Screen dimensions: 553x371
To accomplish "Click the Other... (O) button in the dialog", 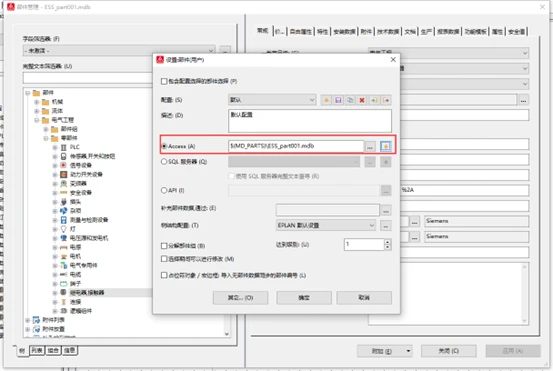I will tap(240, 298).
